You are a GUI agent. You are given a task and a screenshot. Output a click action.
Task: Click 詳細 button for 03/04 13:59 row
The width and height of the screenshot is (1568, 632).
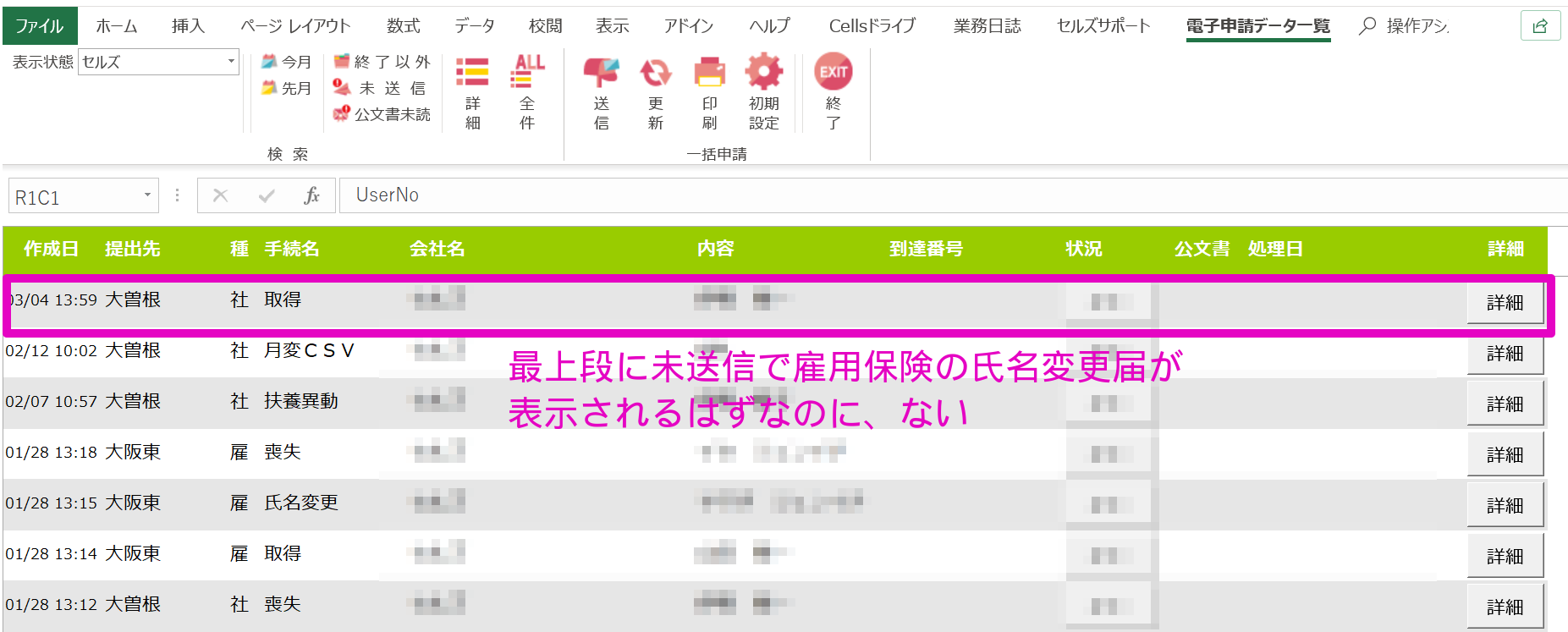click(1505, 303)
